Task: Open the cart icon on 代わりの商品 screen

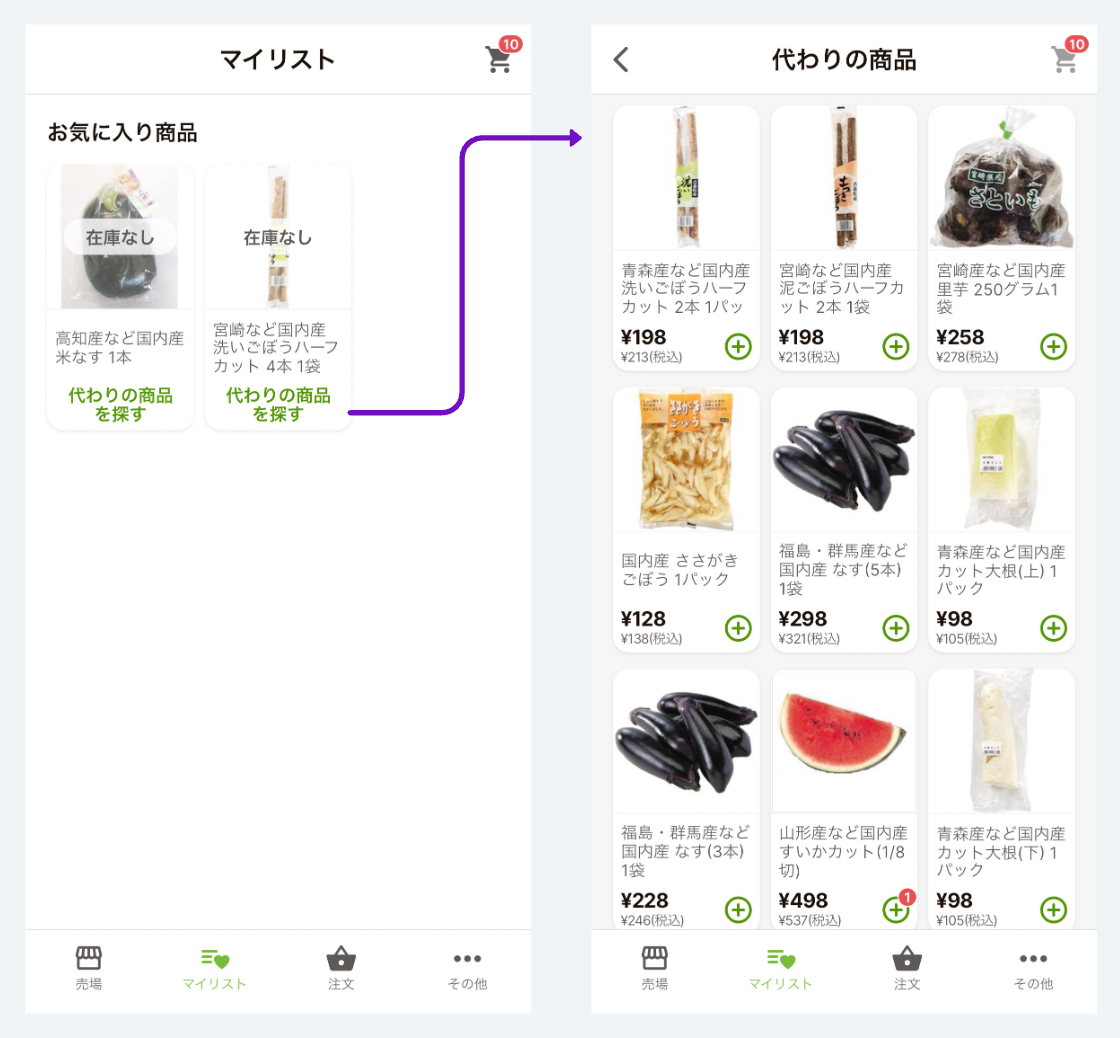Action: tap(1066, 57)
